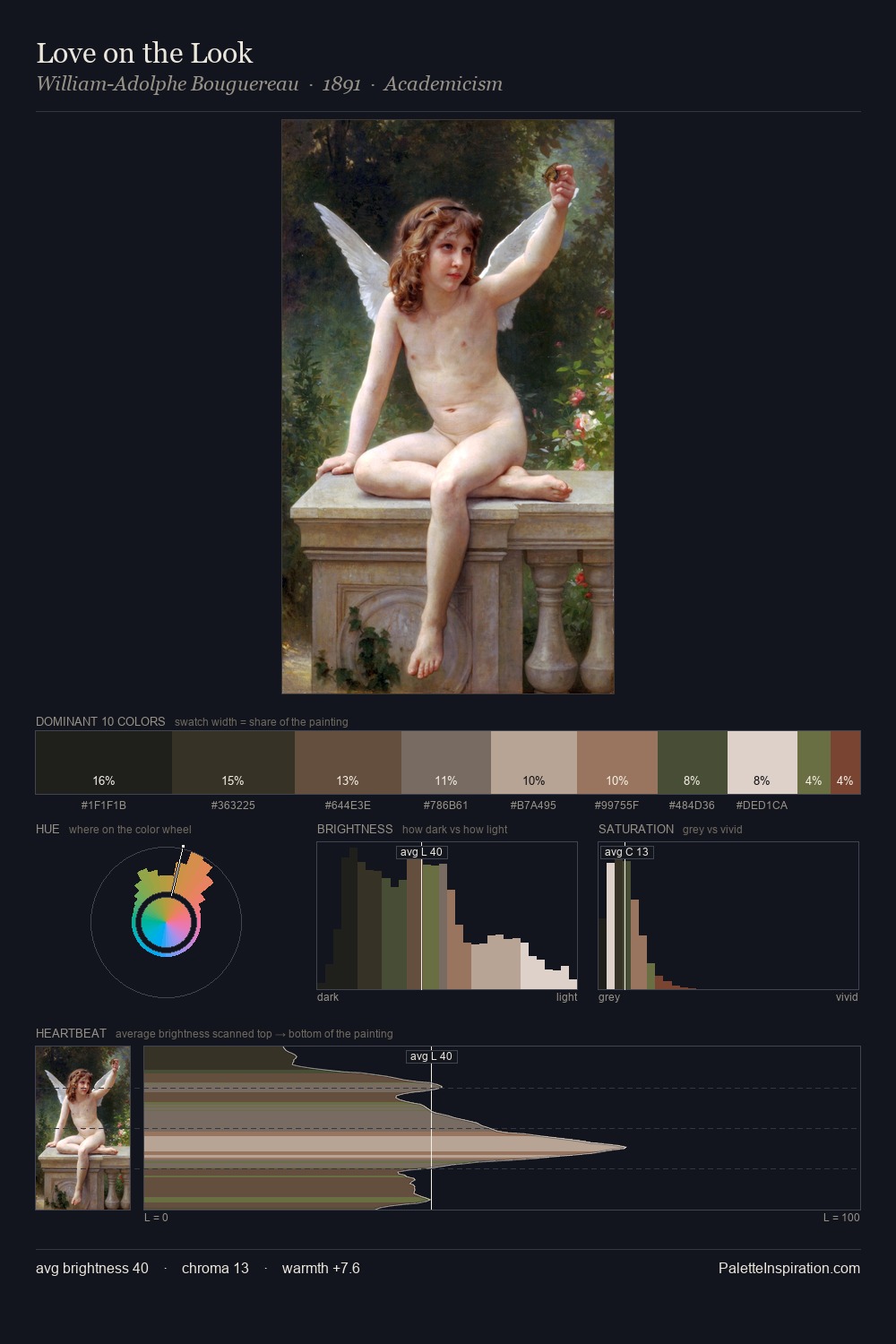Screen dimensions: 896x1344
Task: Click hex code #1F1F1B
Action: 104,806
